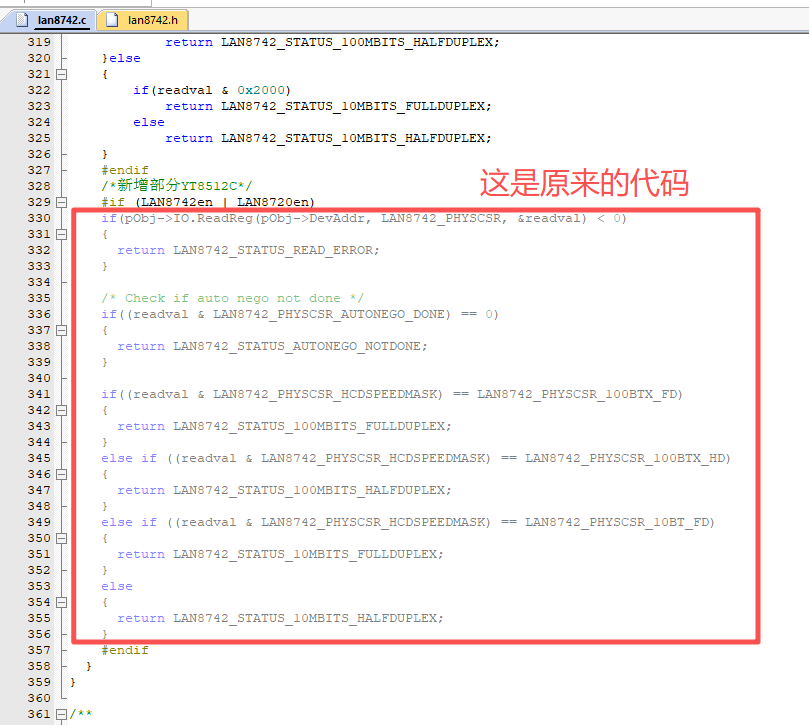This screenshot has width=809, height=725.
Task: Click LAN8742_PHYSCSR_100BTX_FD on line 341
Action: coord(577,394)
